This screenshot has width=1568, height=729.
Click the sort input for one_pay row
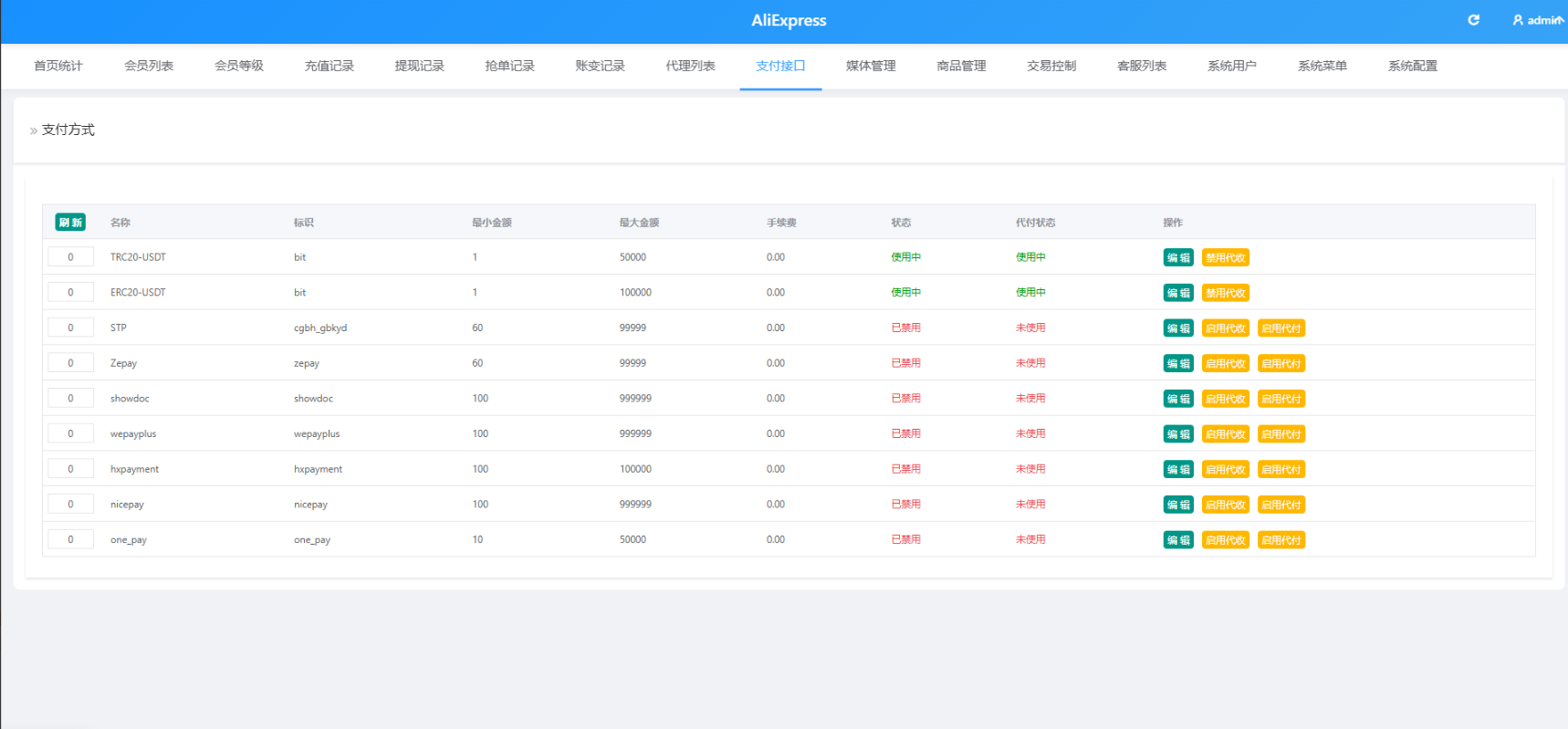pos(70,539)
